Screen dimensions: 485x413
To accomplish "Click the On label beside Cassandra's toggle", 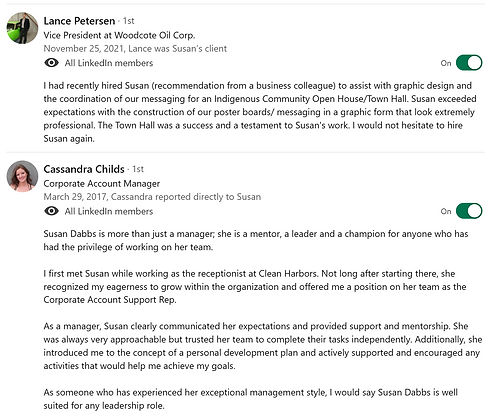I will 446,211.
